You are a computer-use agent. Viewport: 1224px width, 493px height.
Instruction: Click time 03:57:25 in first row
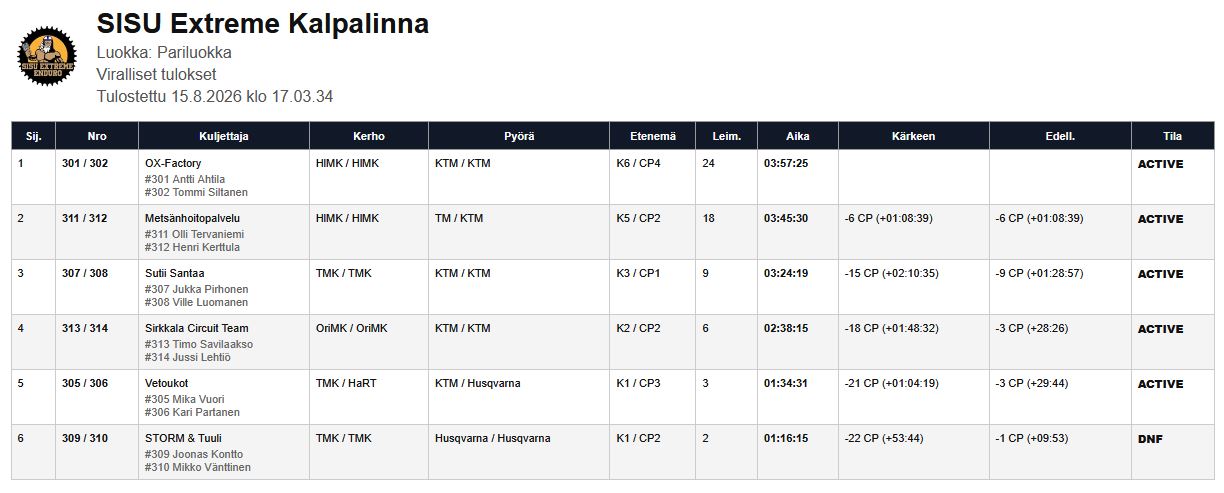click(x=786, y=163)
